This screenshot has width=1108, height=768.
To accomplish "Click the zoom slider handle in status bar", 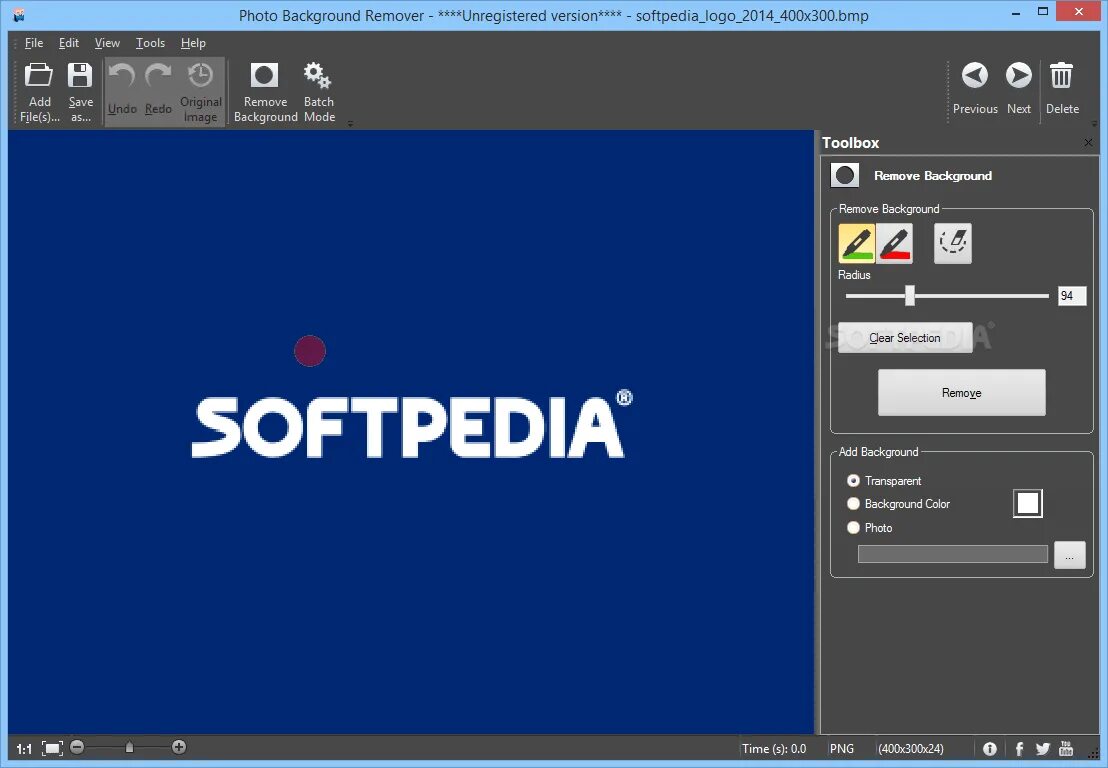I will [129, 747].
